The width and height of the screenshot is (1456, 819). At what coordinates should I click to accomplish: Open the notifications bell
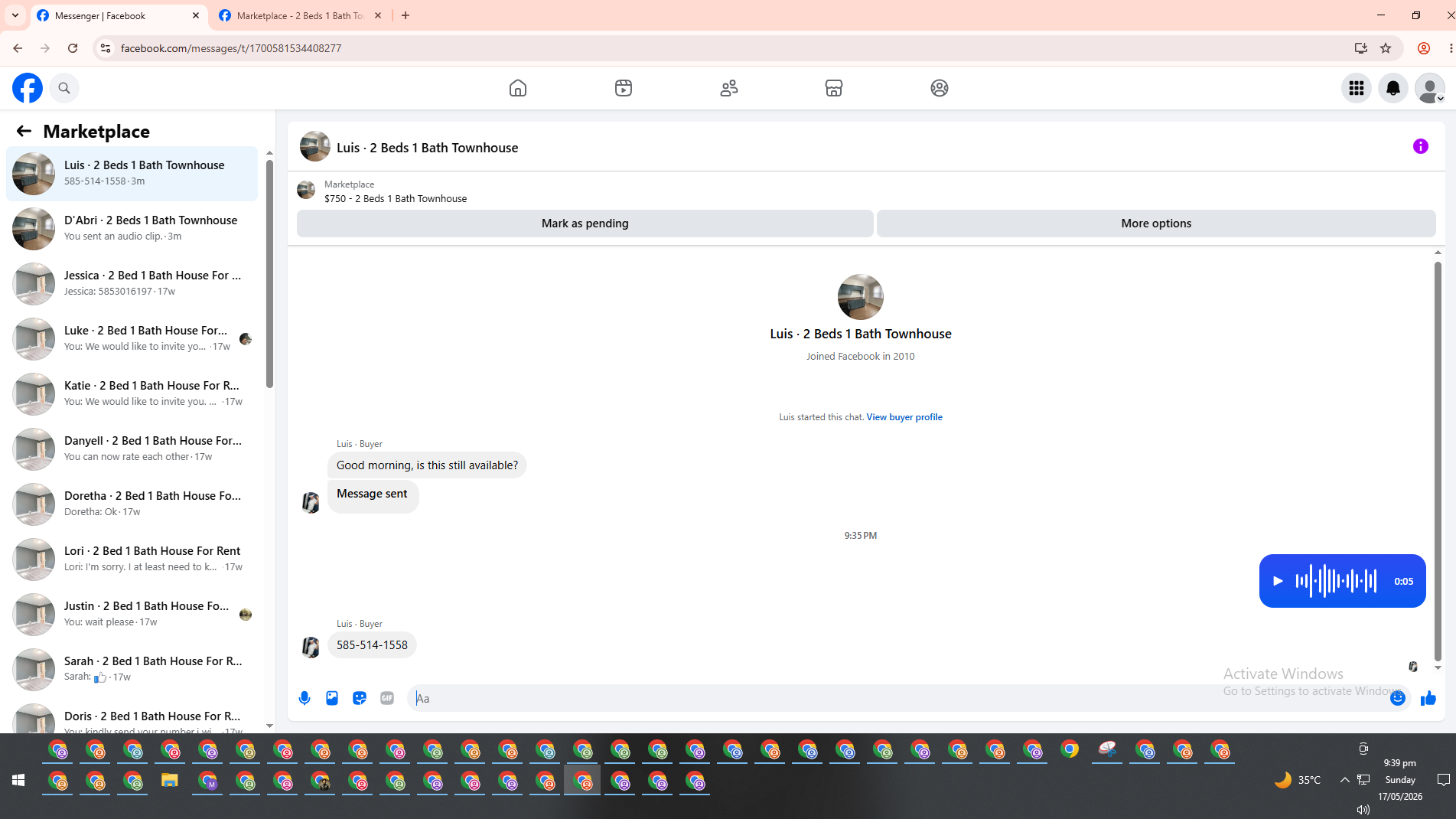[1393, 88]
